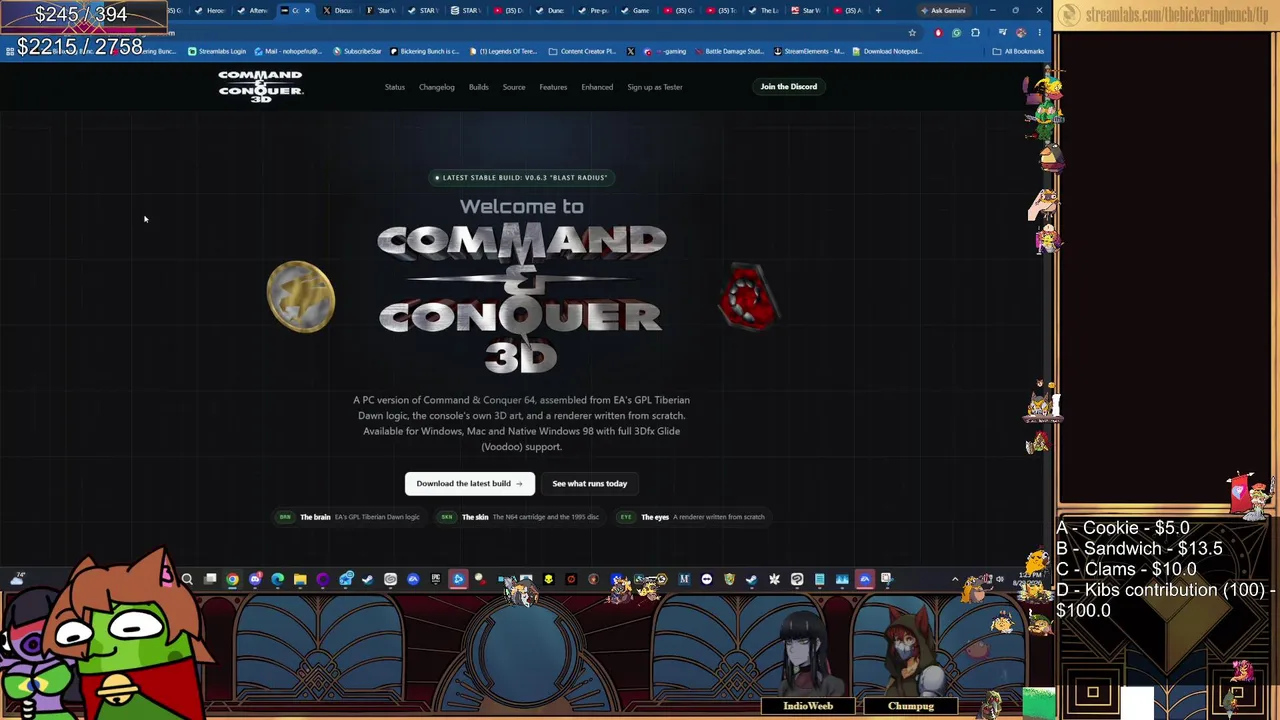Open a new browser tab
The width and height of the screenshot is (1280, 720).
[x=878, y=11]
